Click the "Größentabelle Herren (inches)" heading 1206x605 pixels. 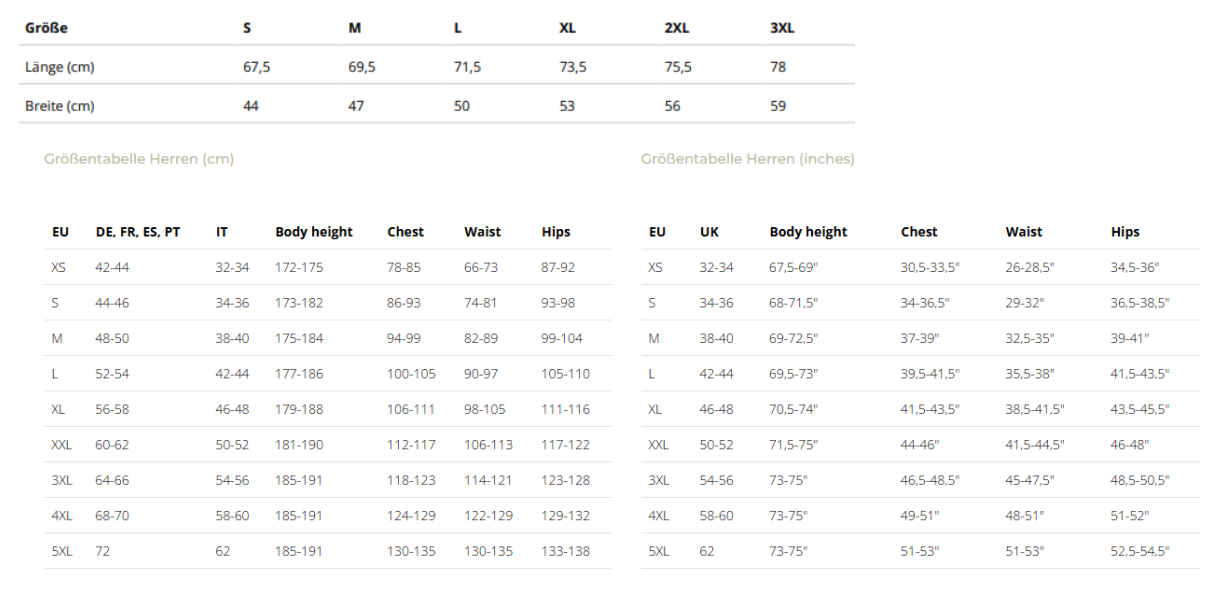pos(747,159)
